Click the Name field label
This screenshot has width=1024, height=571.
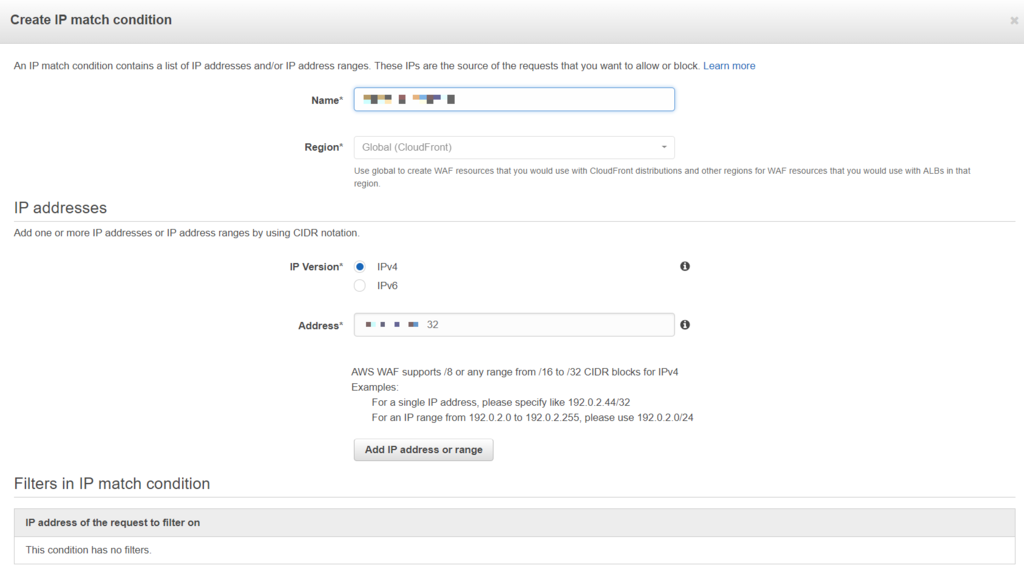point(326,100)
